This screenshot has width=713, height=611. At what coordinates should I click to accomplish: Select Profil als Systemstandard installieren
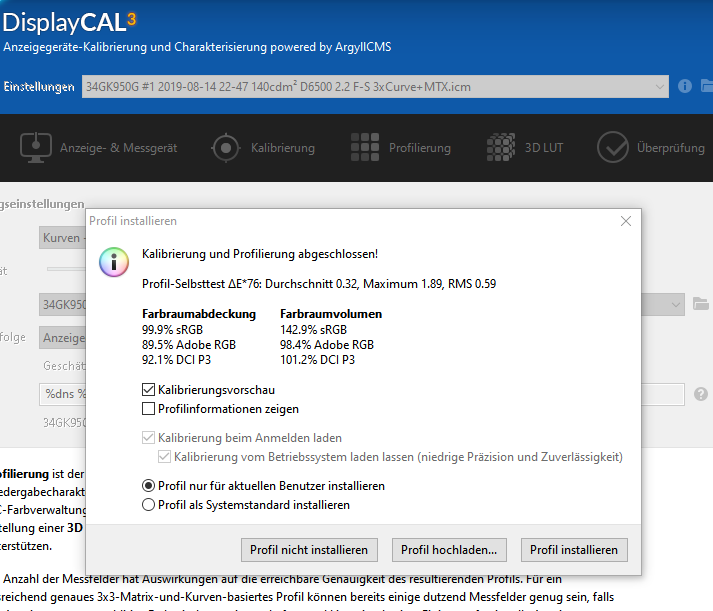pos(148,505)
